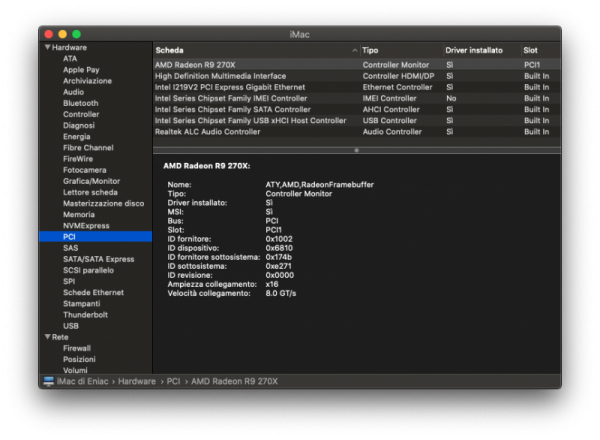Select SATA/SATA Express in the sidebar
The width and height of the screenshot is (600, 440).
pos(98,259)
